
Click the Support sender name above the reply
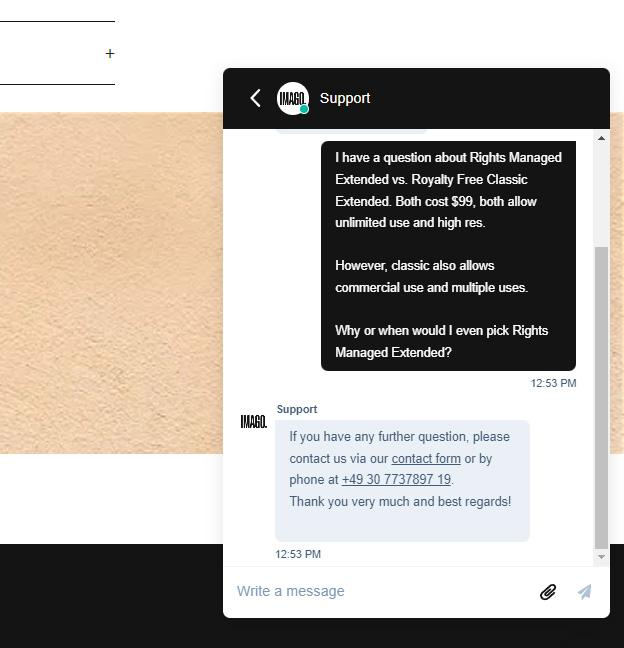tap(297, 409)
